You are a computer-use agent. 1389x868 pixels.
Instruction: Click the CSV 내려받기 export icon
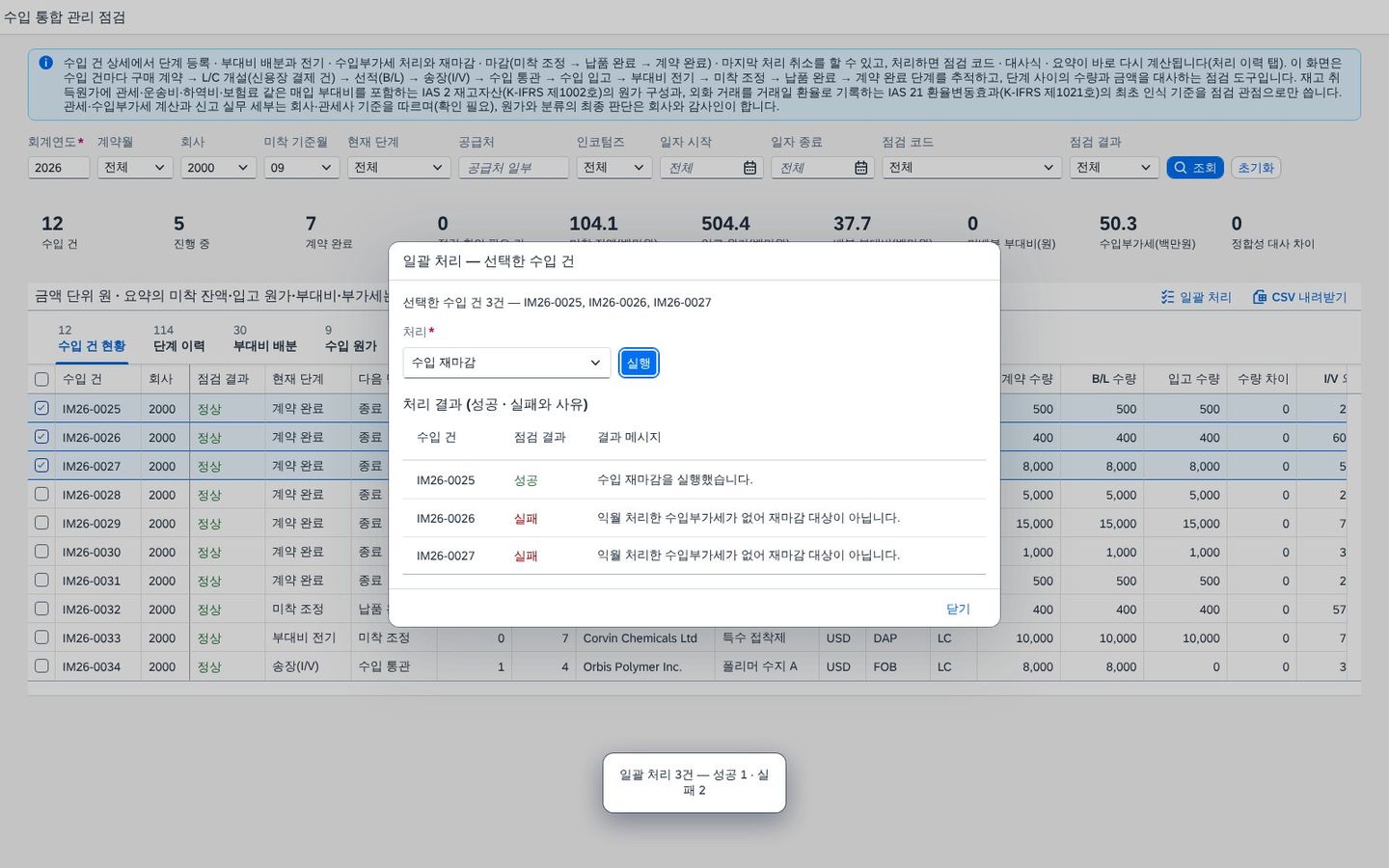tap(1259, 297)
